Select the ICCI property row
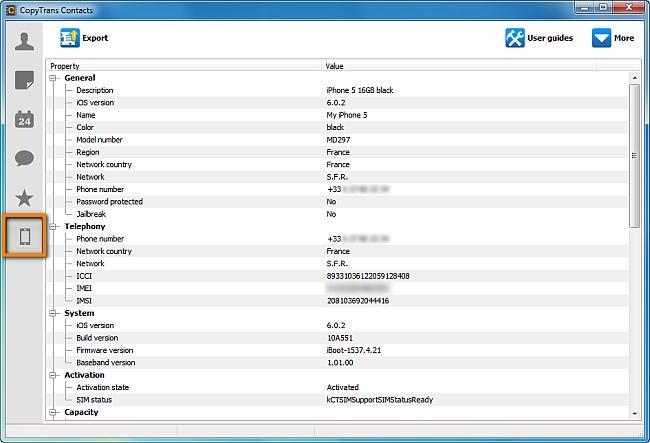This screenshot has width=650, height=443. pyautogui.click(x=338, y=276)
